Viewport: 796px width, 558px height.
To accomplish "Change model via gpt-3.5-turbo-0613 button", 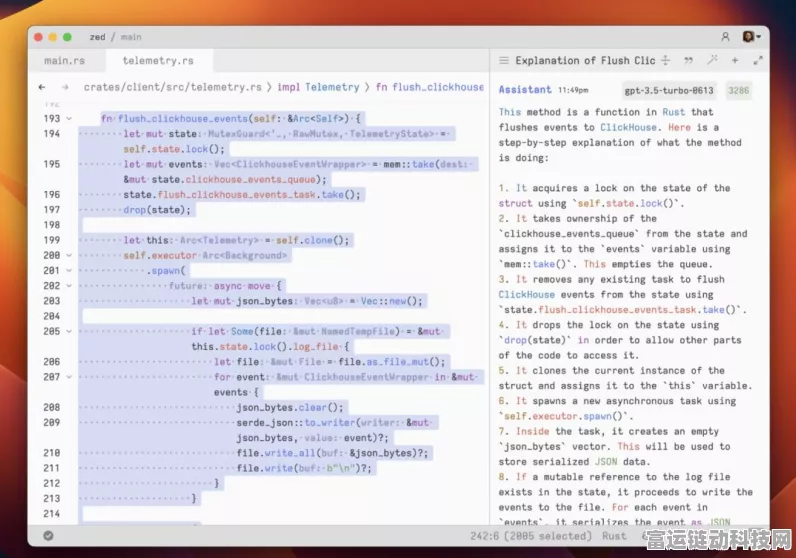I will point(669,90).
